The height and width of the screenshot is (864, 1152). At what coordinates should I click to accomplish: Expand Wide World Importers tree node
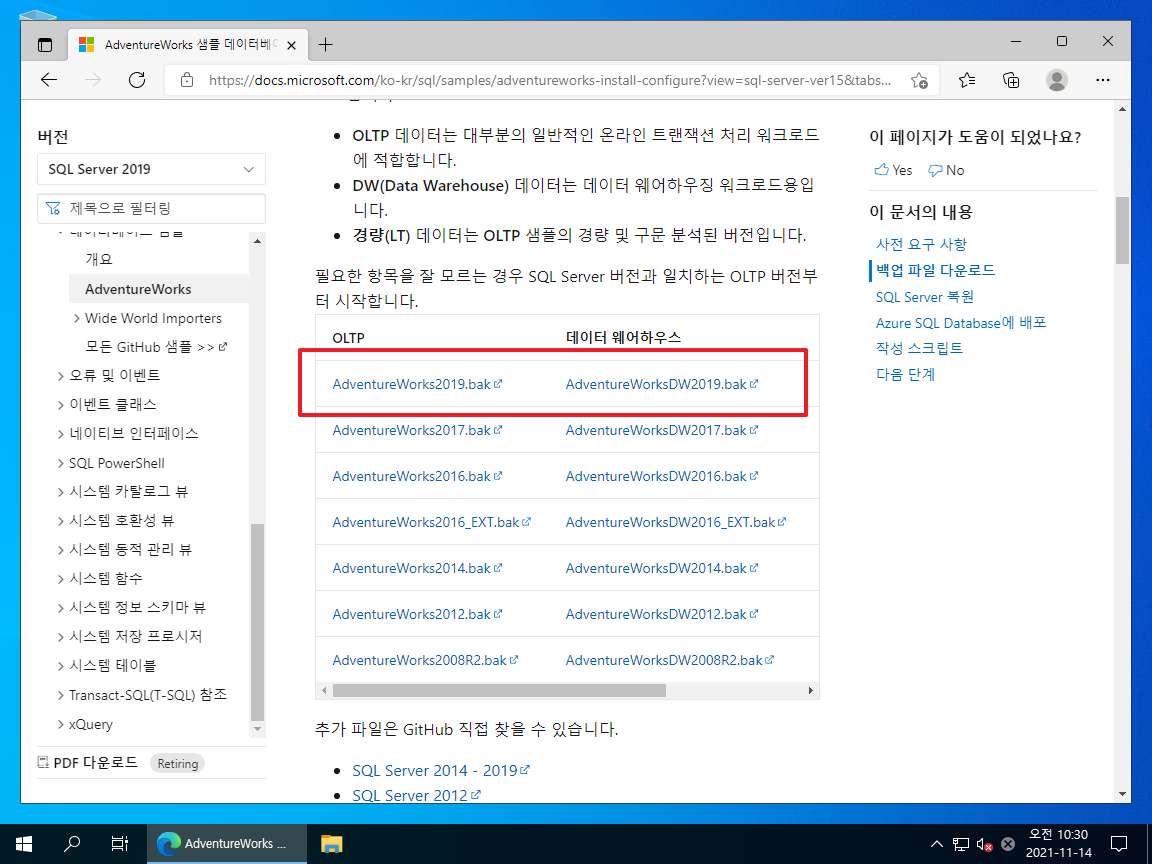click(76, 318)
